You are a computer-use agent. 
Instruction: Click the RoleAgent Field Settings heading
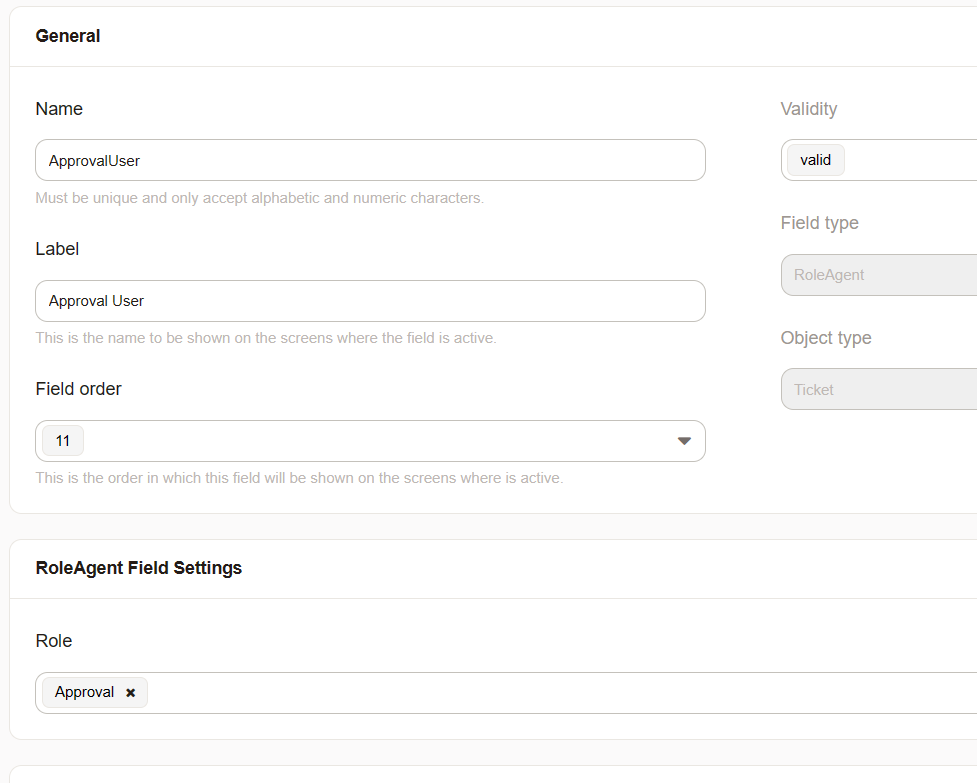point(139,568)
